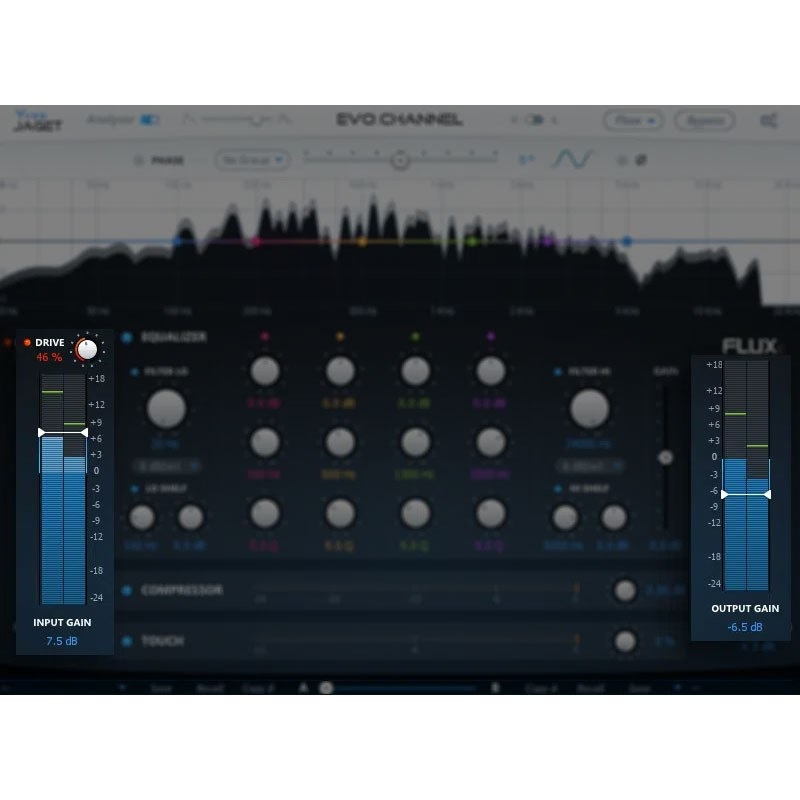Click the green band gain knob
Viewport: 800px width, 800px height.
pyautogui.click(x=415, y=371)
